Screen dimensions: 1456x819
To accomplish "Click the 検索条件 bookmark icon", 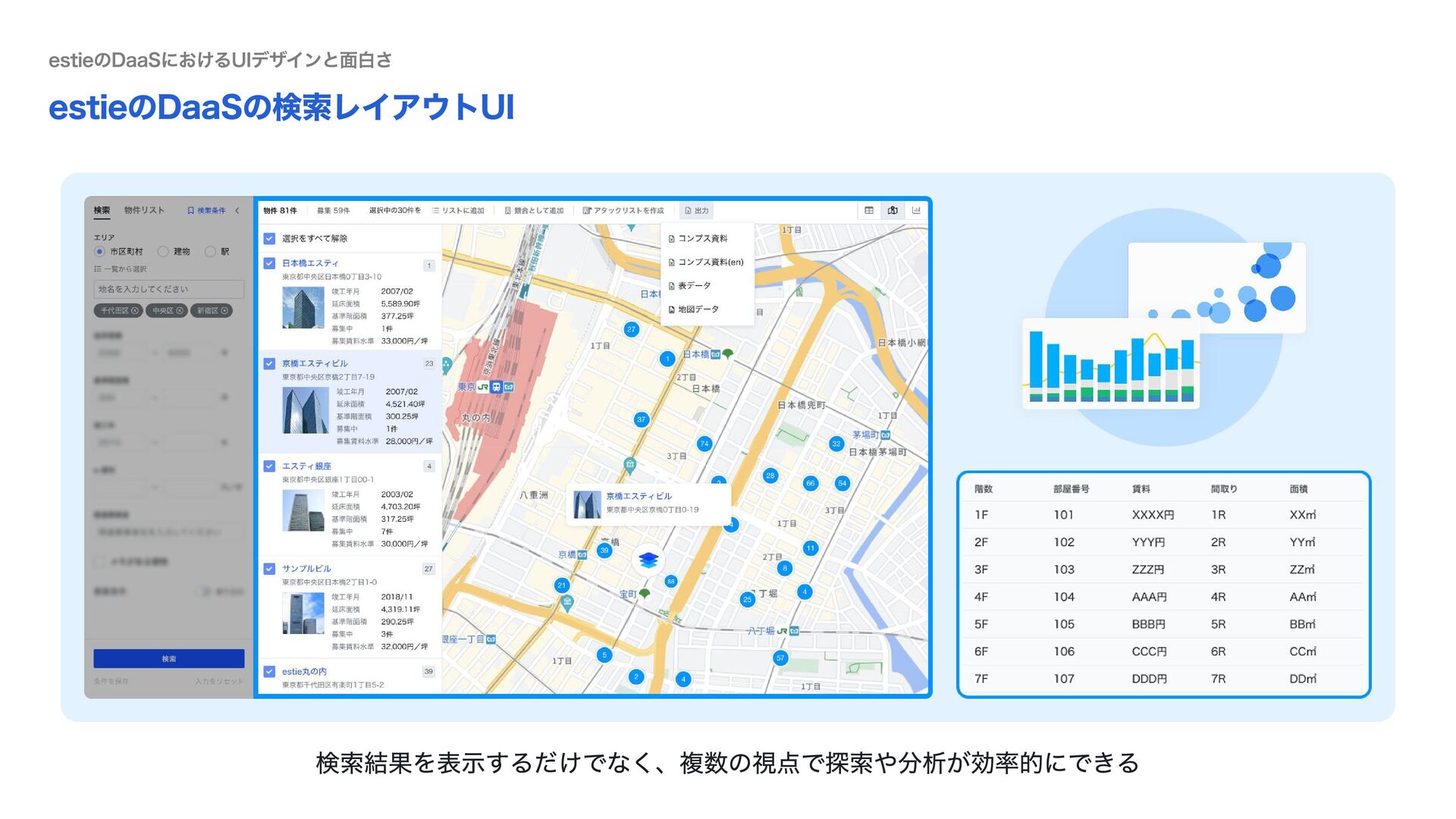I will tap(191, 211).
